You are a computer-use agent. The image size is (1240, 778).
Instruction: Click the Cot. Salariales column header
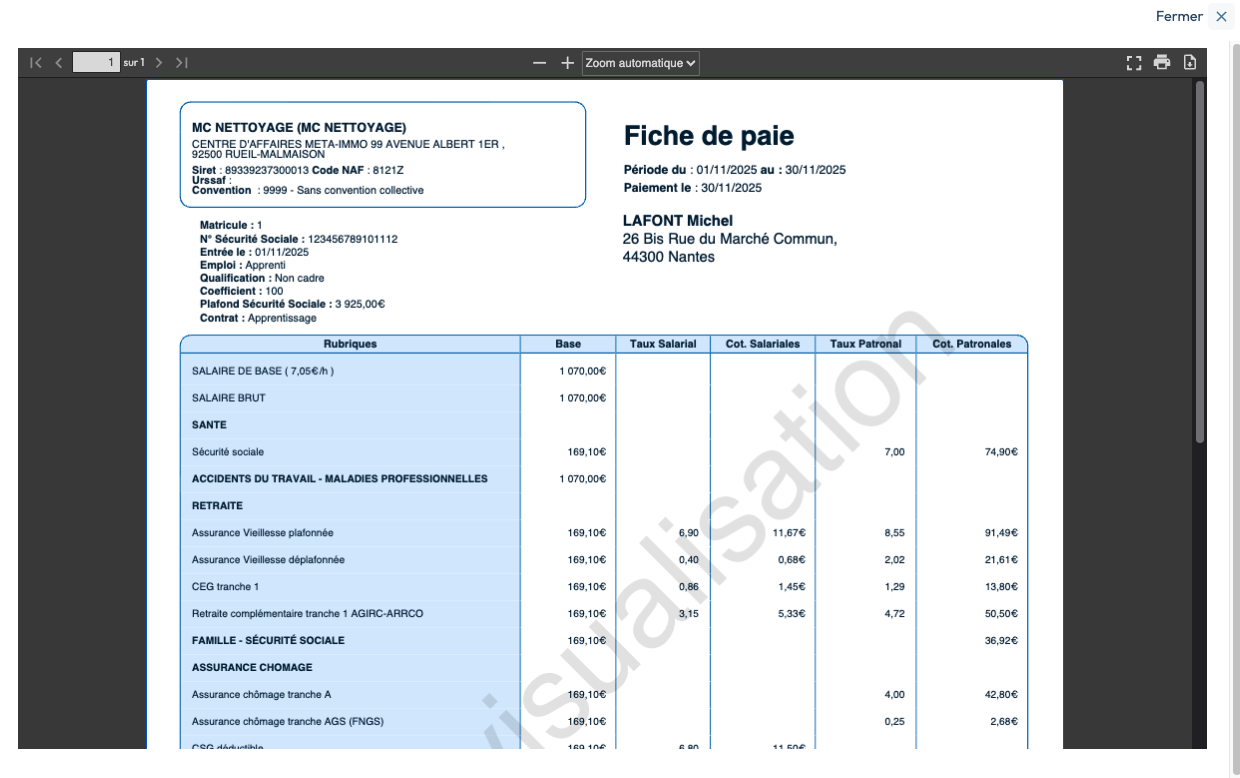pos(762,344)
